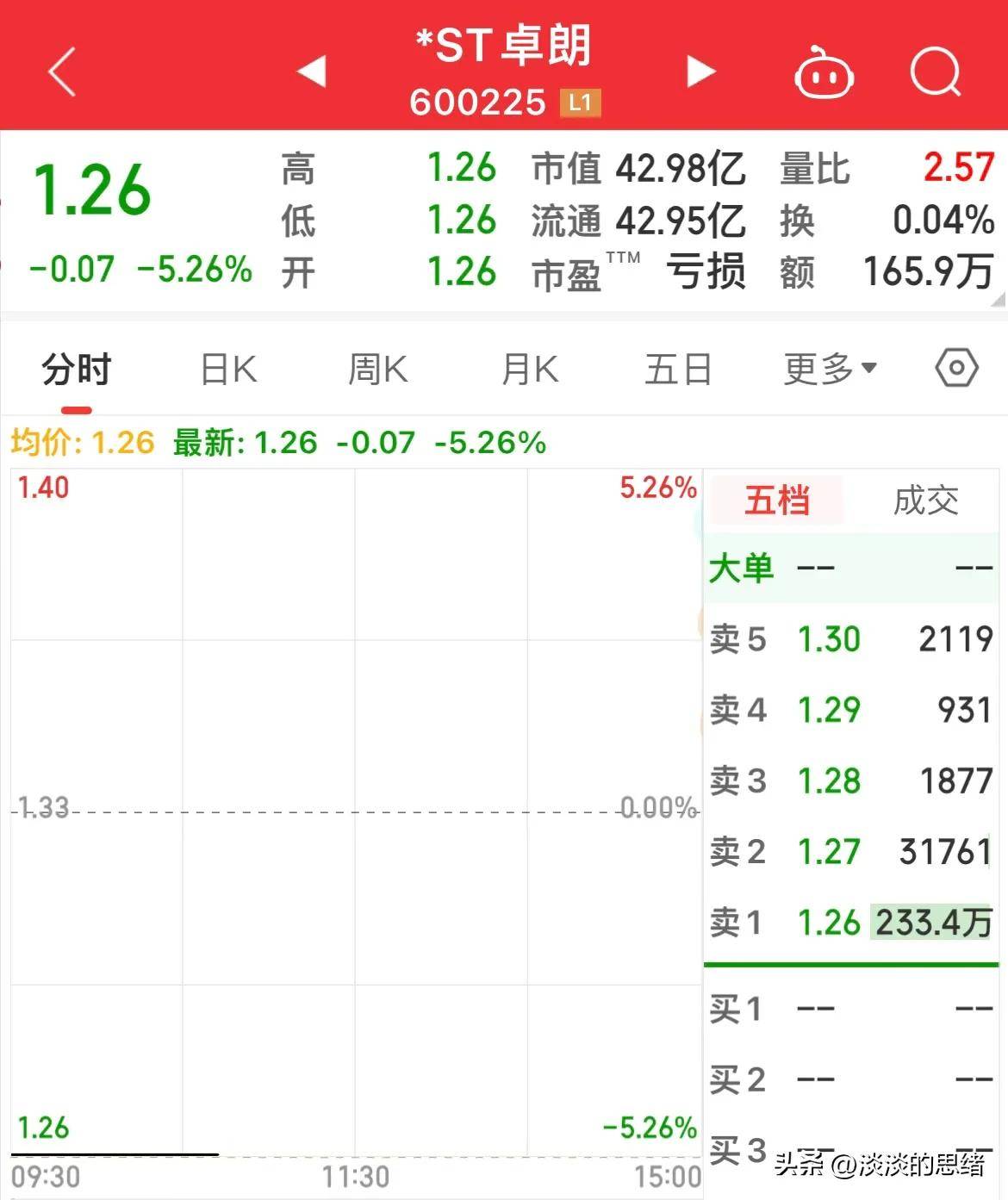Open the hexagon chart settings icon
The image size is (1008, 1200).
[956, 369]
